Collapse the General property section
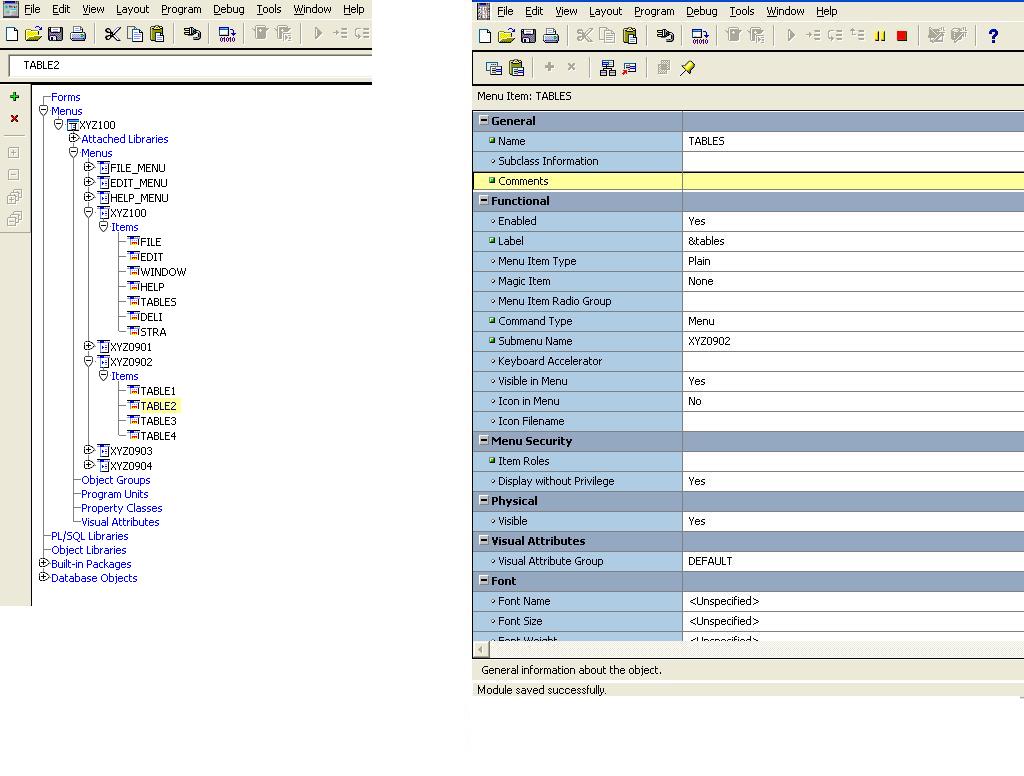Viewport: 1024px width, 776px height. [483, 120]
